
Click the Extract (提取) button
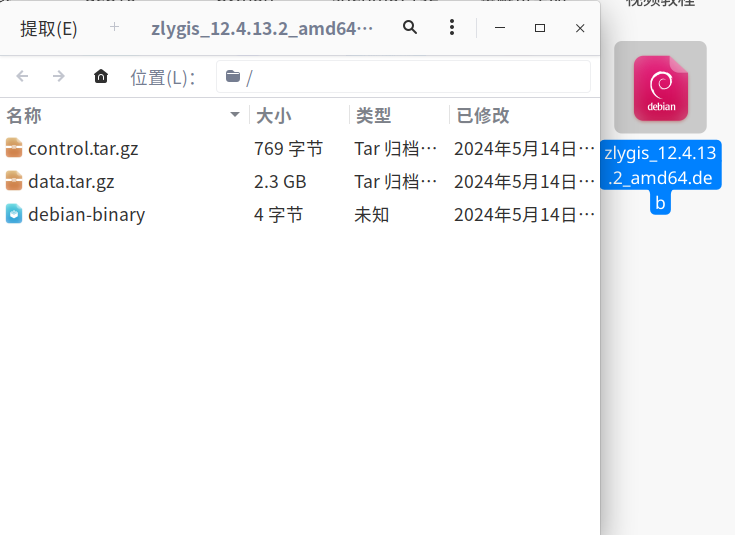click(x=49, y=29)
